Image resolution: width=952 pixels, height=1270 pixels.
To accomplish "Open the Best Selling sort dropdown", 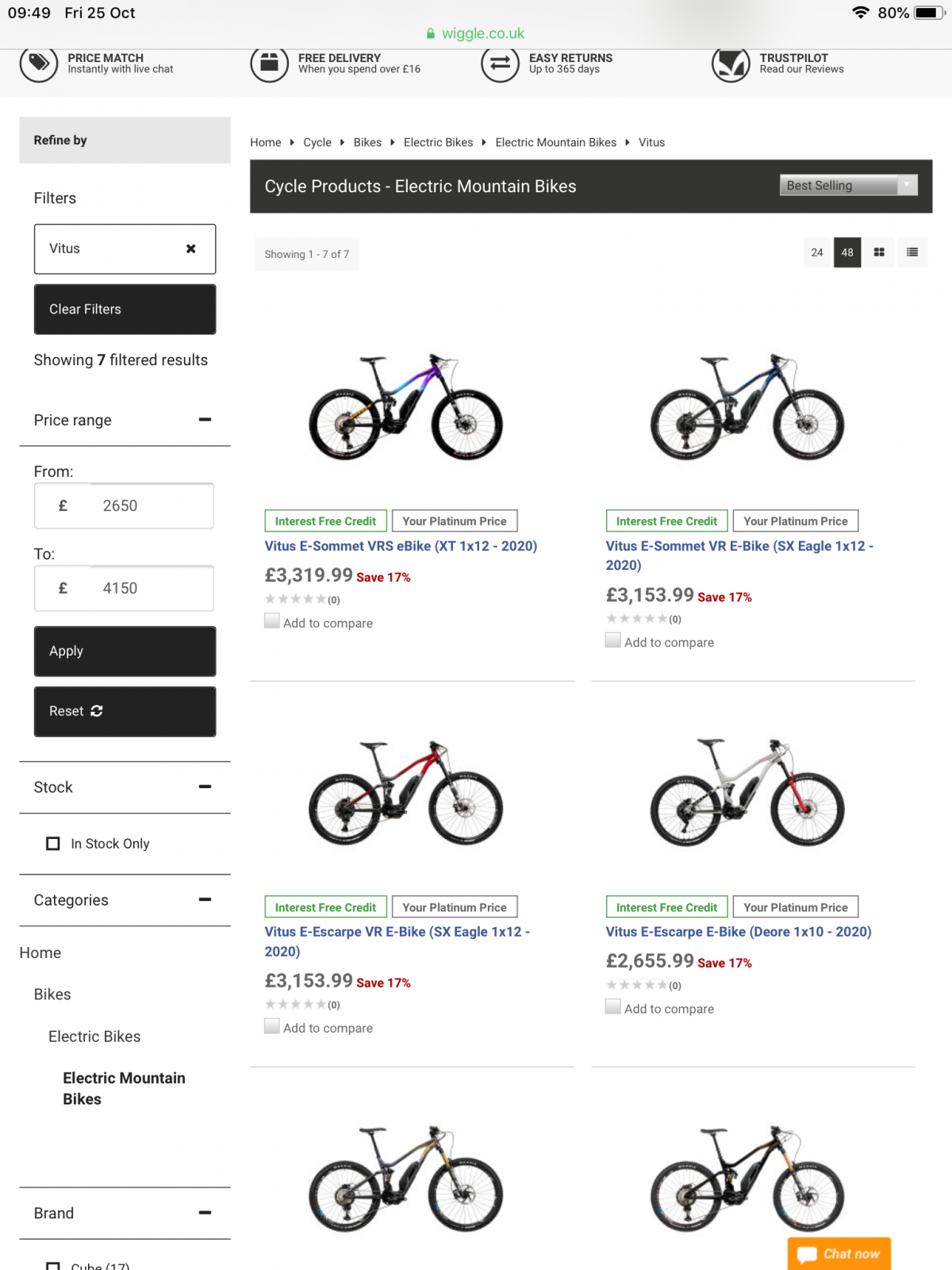I will point(848,185).
